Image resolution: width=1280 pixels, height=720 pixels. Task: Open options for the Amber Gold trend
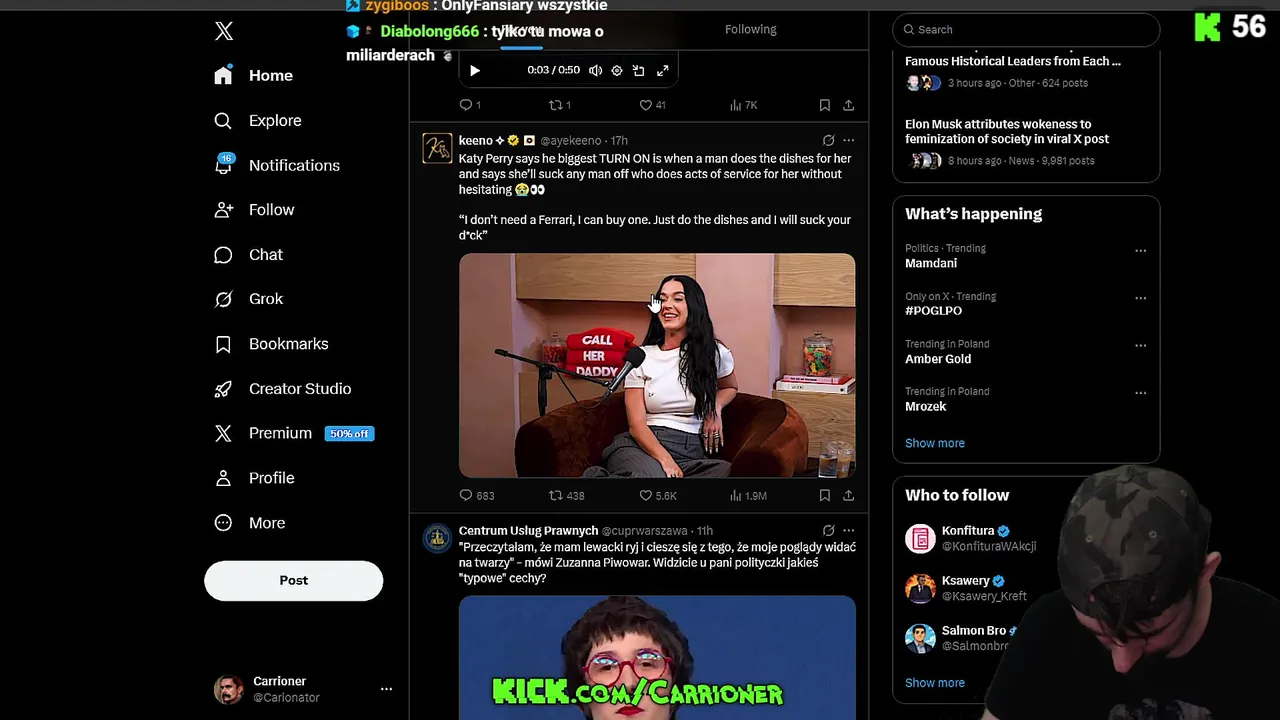pos(1140,345)
